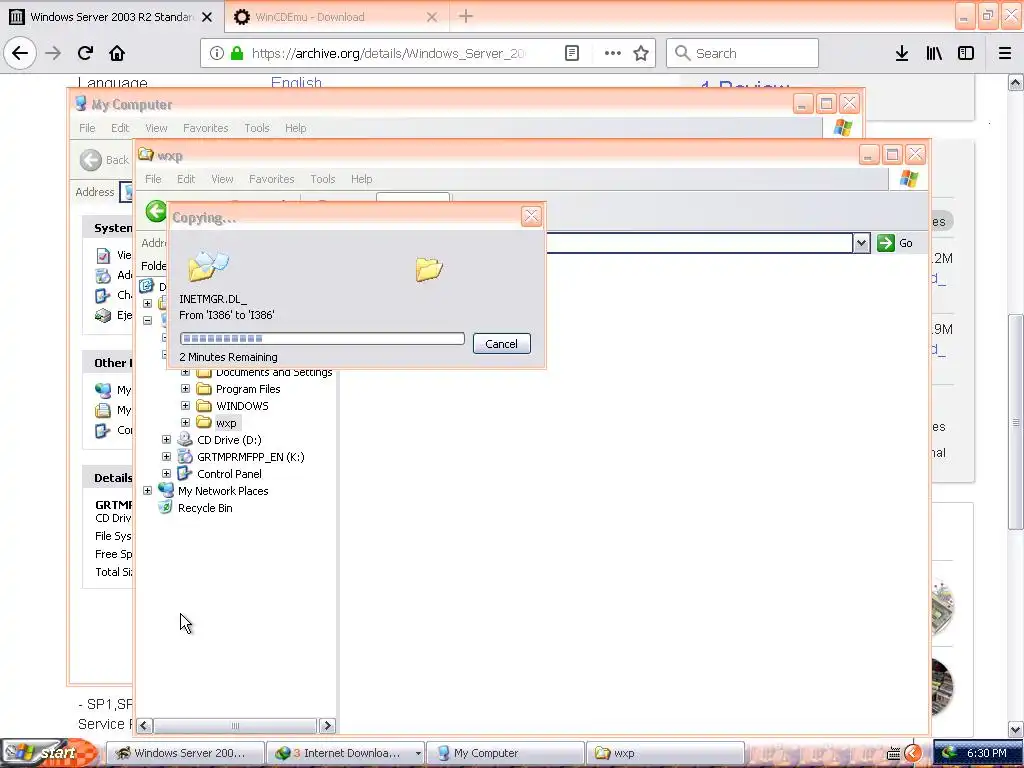Open Firefox downloads panel
Image resolution: width=1024 pixels, height=768 pixels.
click(902, 53)
